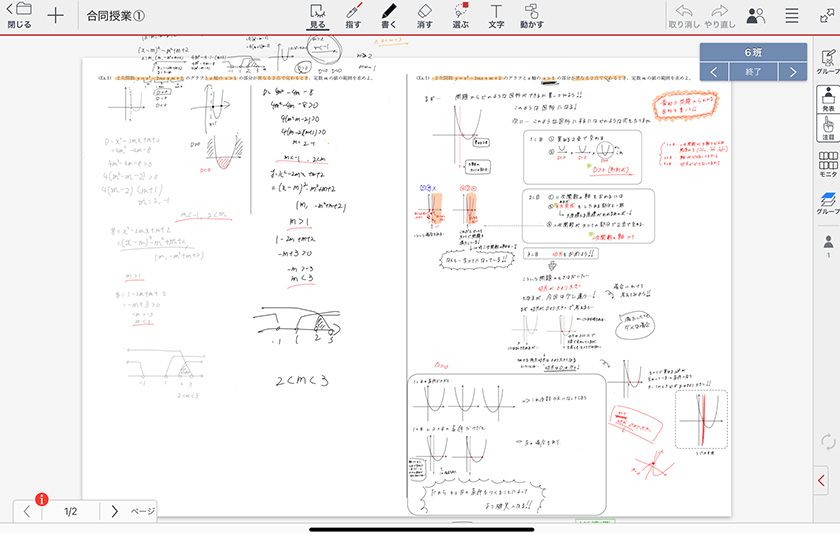
Task: Select the 動かす move tool
Action: pos(532,16)
